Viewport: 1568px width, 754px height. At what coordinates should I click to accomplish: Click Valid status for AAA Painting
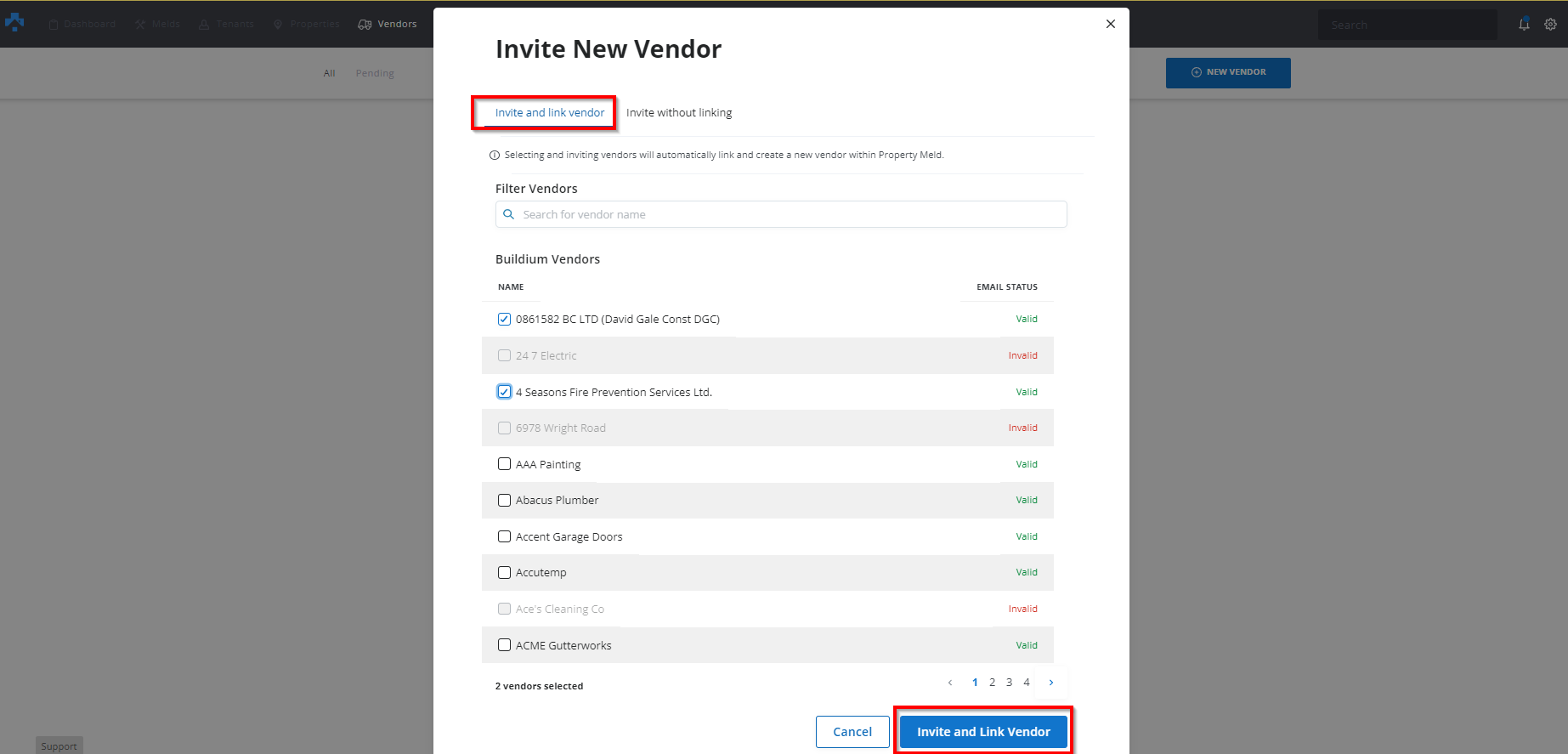[x=1027, y=464]
